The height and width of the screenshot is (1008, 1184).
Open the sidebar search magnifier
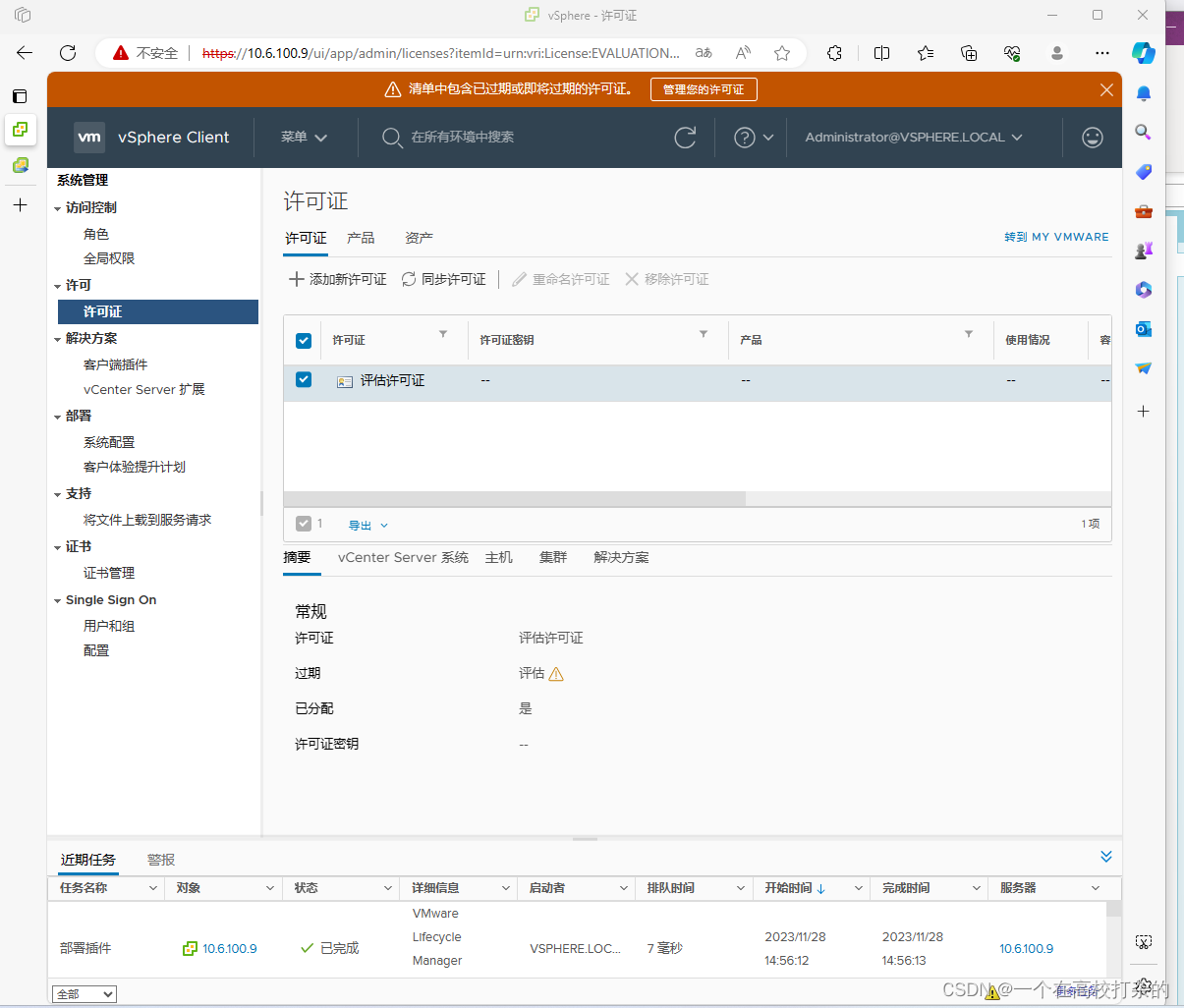pos(1143,133)
